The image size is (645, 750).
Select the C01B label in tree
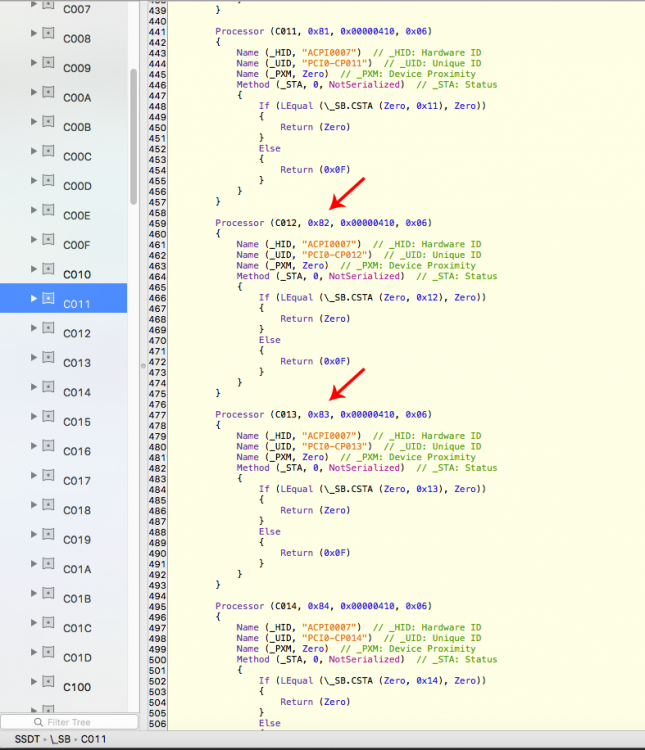point(77,599)
